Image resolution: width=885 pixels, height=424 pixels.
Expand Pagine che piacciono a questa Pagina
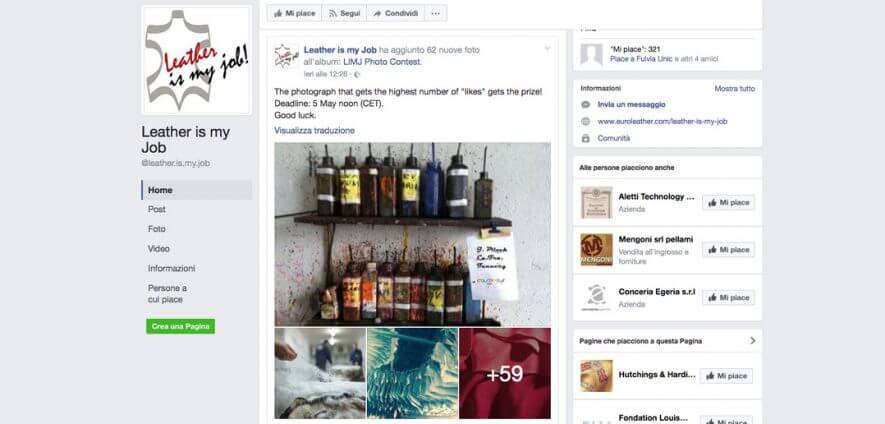[x=752, y=341]
